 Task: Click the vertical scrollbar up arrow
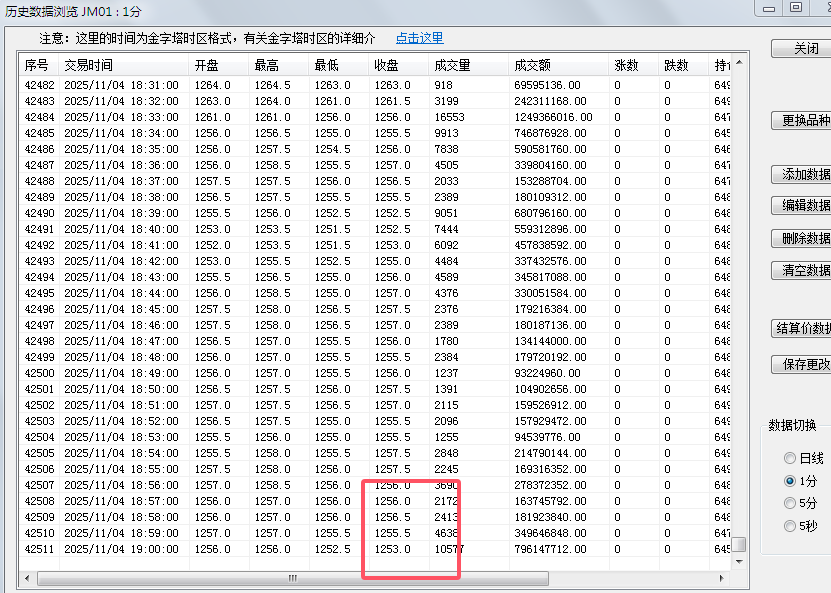tap(740, 62)
